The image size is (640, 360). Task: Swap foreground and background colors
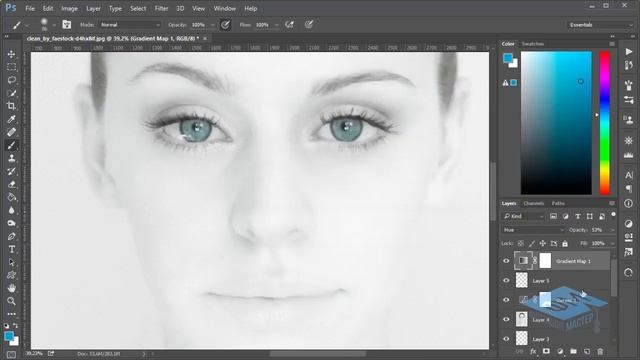click(x=16, y=326)
